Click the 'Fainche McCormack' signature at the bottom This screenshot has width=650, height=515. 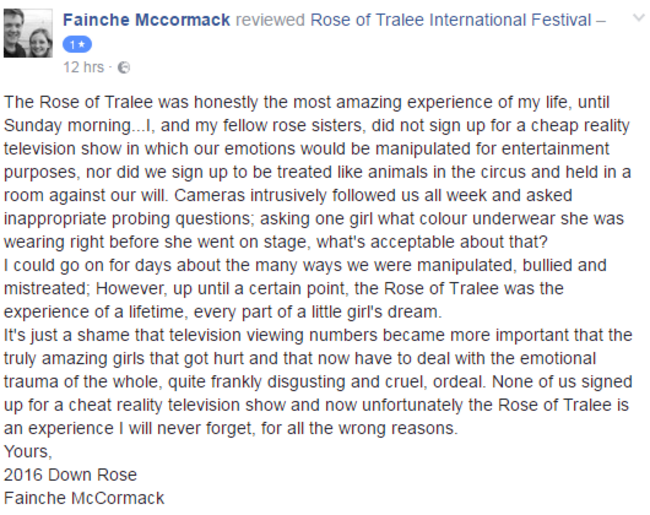pos(84,498)
